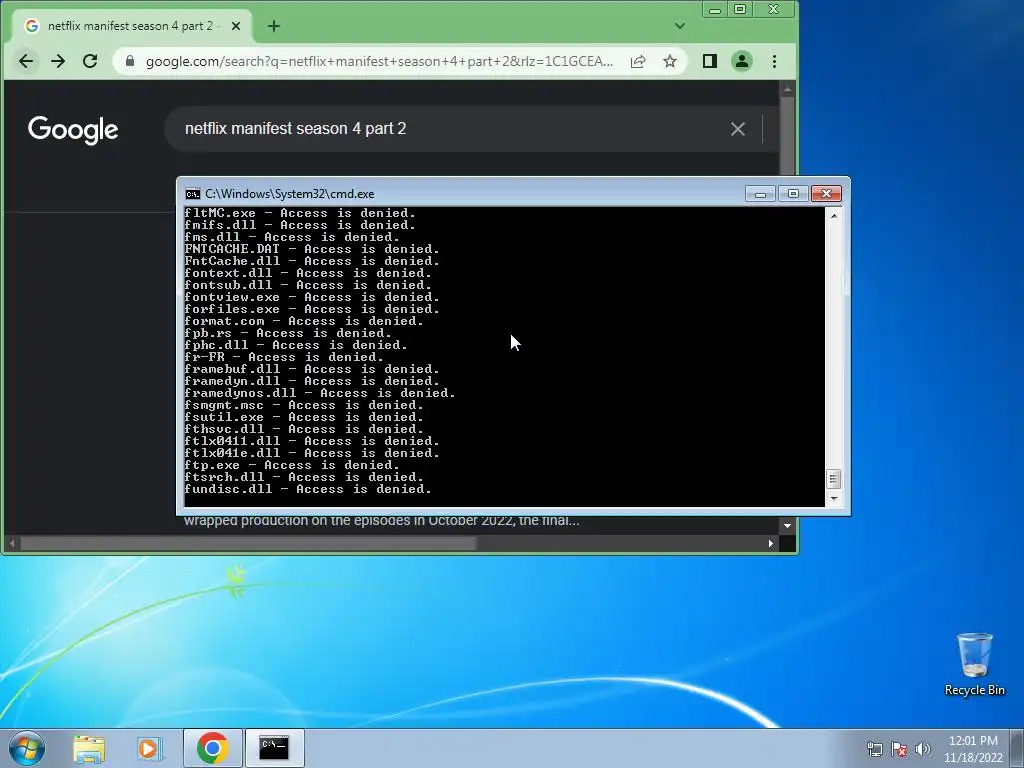Image resolution: width=1024 pixels, height=768 pixels.
Task: Click the 'fr-FR - Access is denied.' line
Action: pyautogui.click(x=284, y=357)
